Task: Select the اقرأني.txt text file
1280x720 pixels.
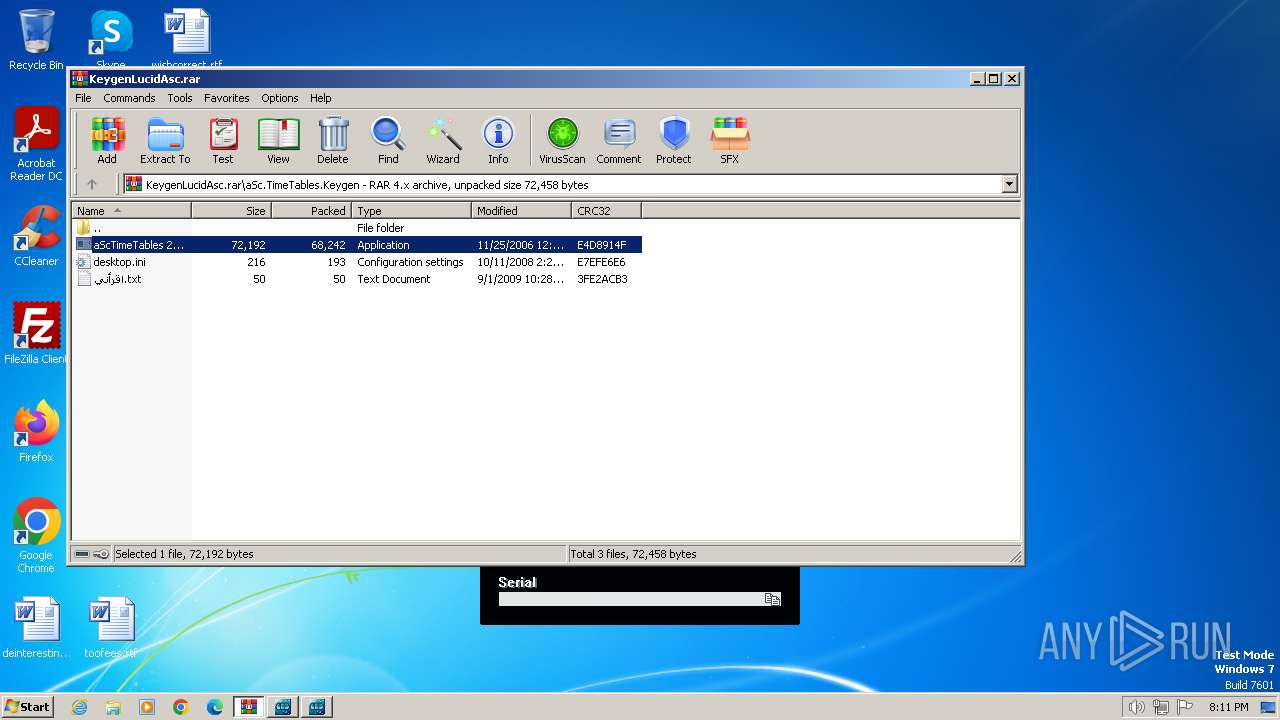Action: pyautogui.click(x=357, y=279)
